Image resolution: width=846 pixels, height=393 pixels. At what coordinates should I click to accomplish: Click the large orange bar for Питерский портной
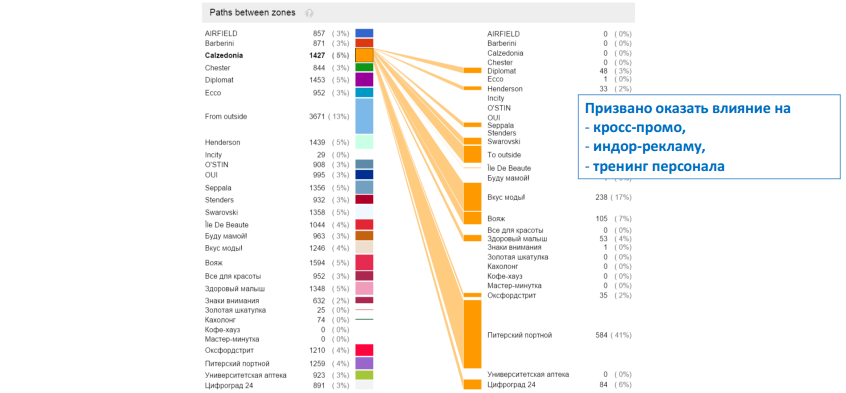click(x=472, y=334)
